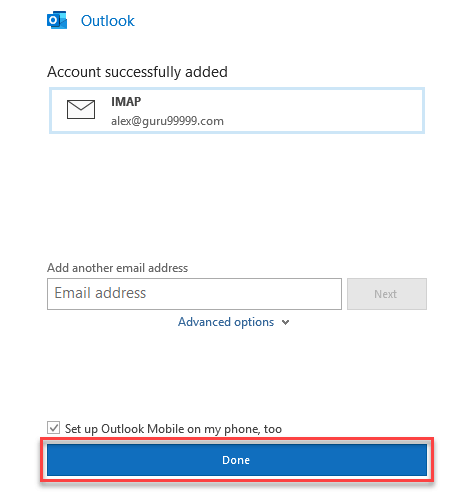
Task: Click the red highlight border around Done
Action: point(237,439)
